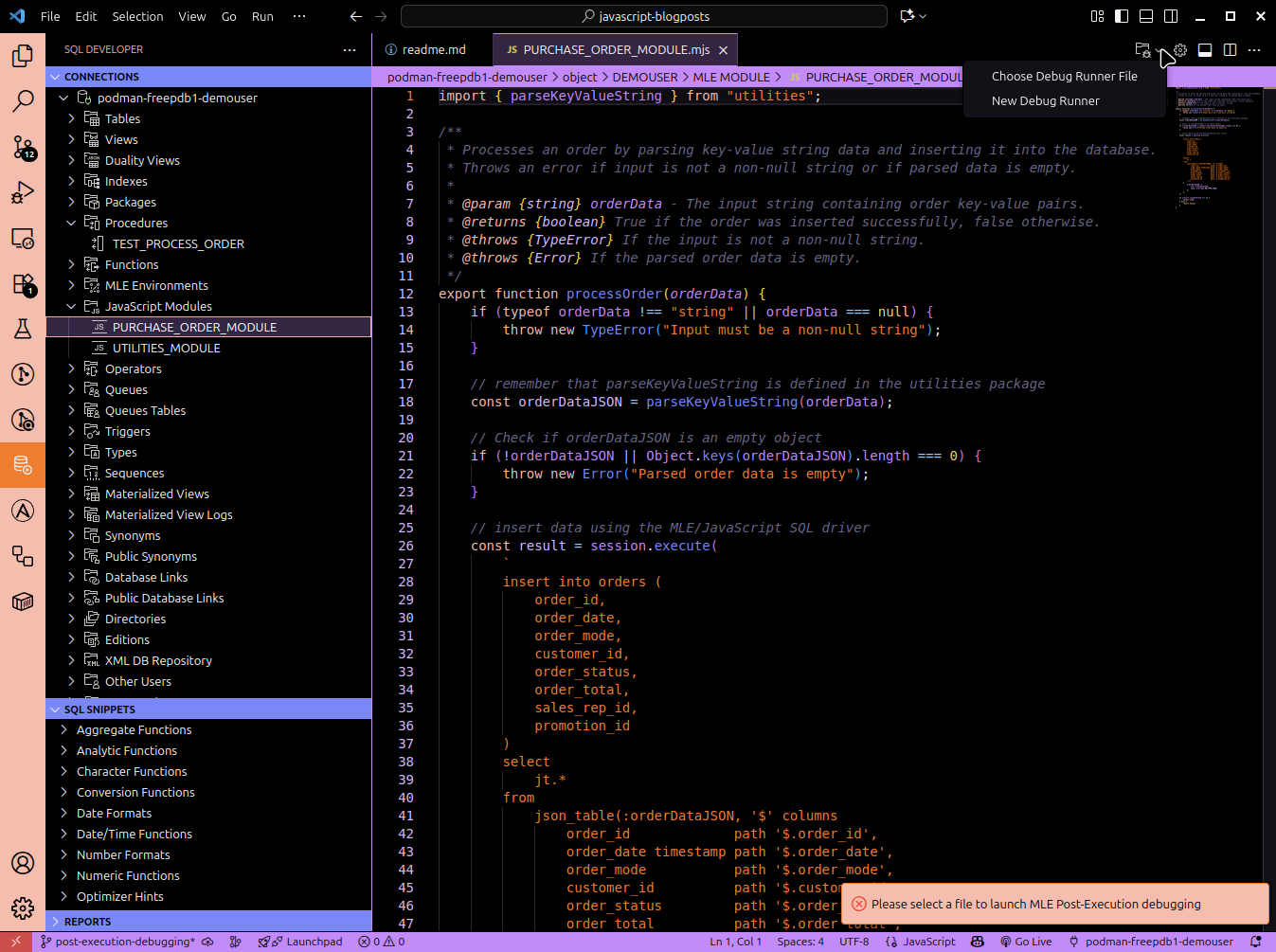
Task: Toggle the Panel layout control in title bar
Action: coord(1145,16)
